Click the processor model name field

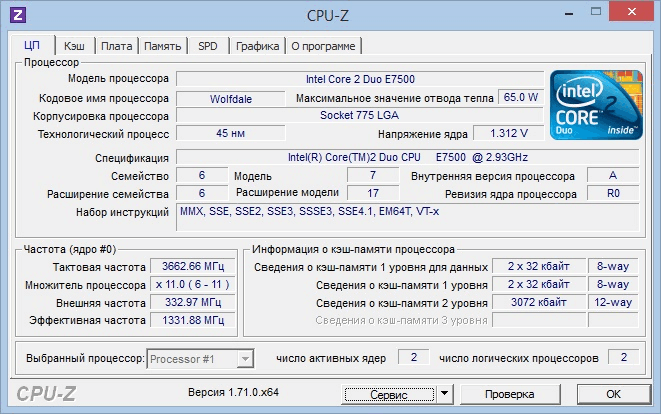(359, 78)
